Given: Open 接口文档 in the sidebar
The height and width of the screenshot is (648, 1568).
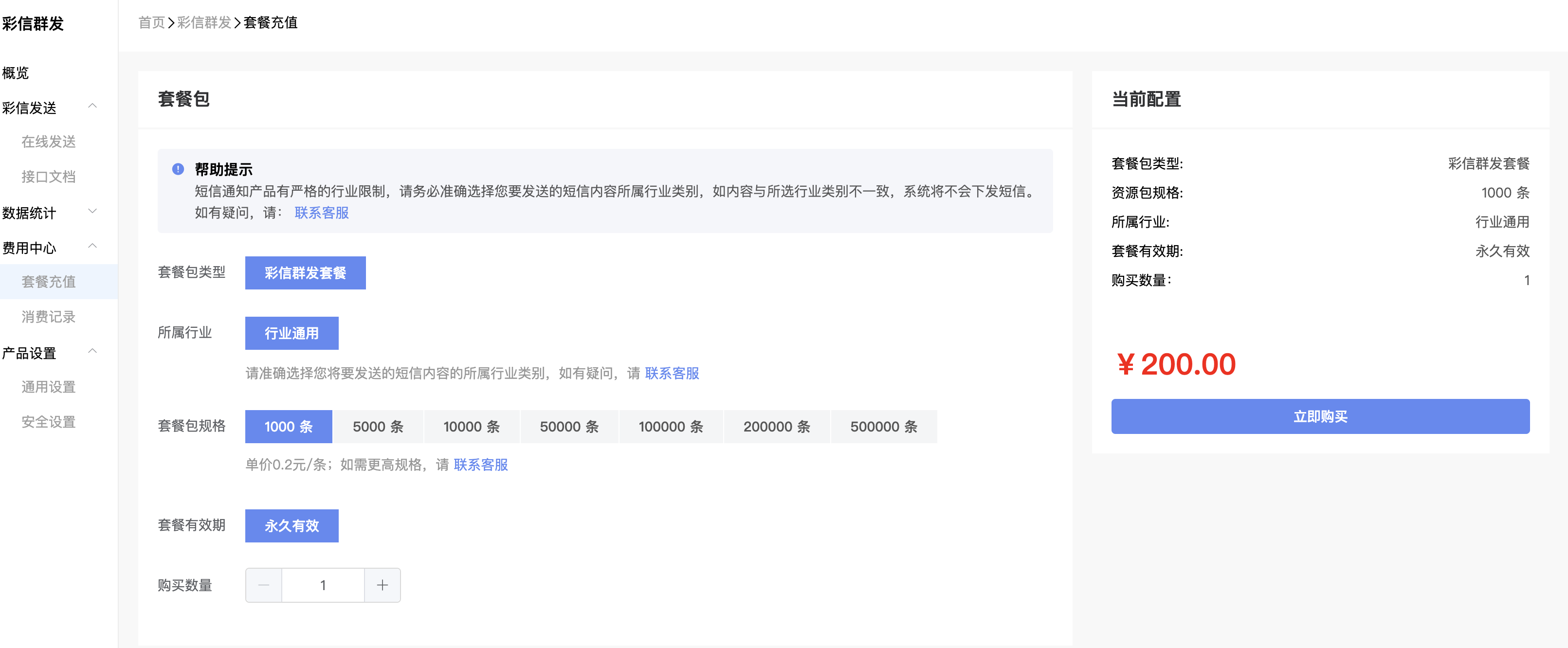Looking at the screenshot, I should pos(49,177).
